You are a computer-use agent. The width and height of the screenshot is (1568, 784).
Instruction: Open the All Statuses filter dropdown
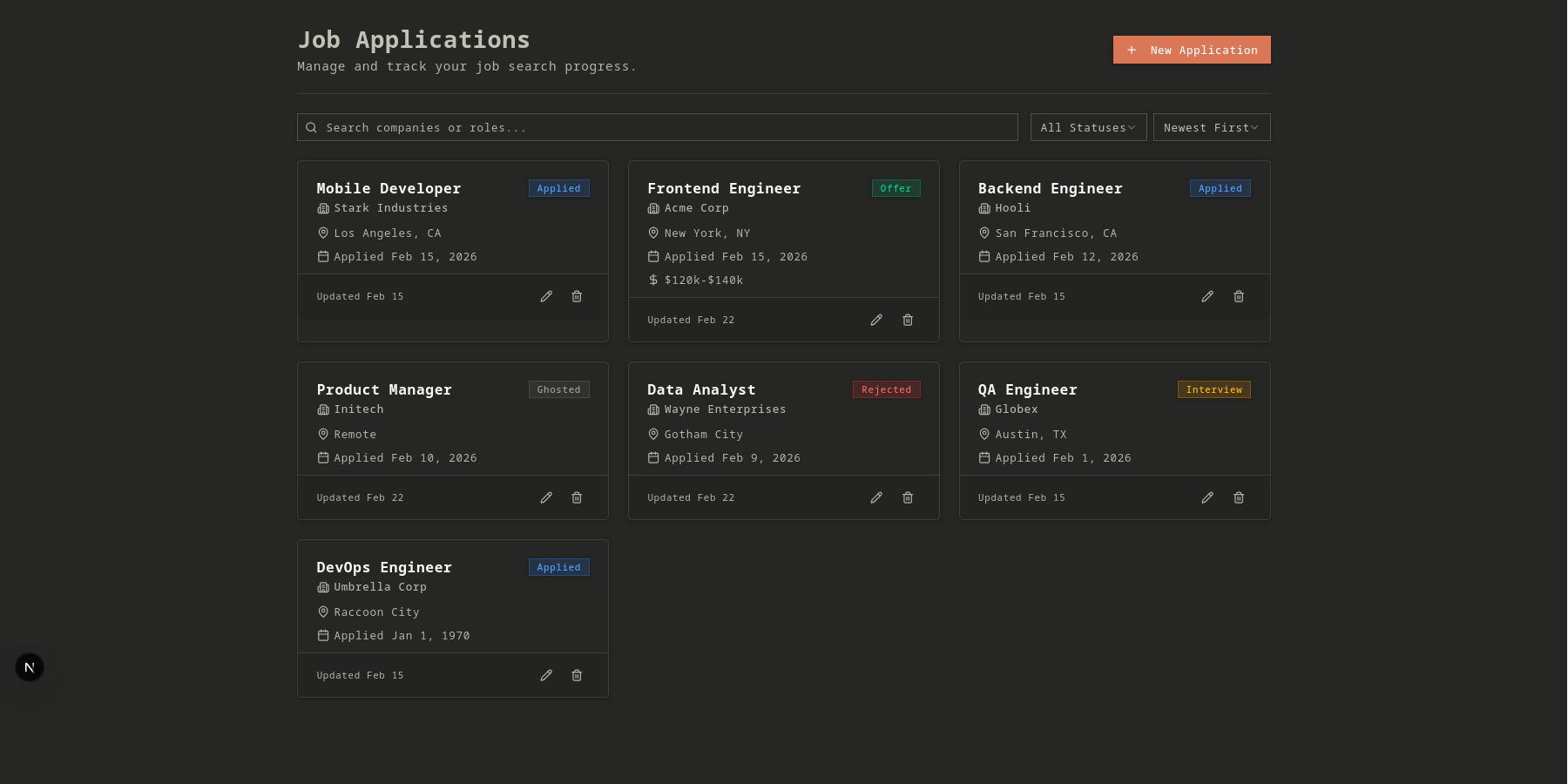coord(1087,127)
